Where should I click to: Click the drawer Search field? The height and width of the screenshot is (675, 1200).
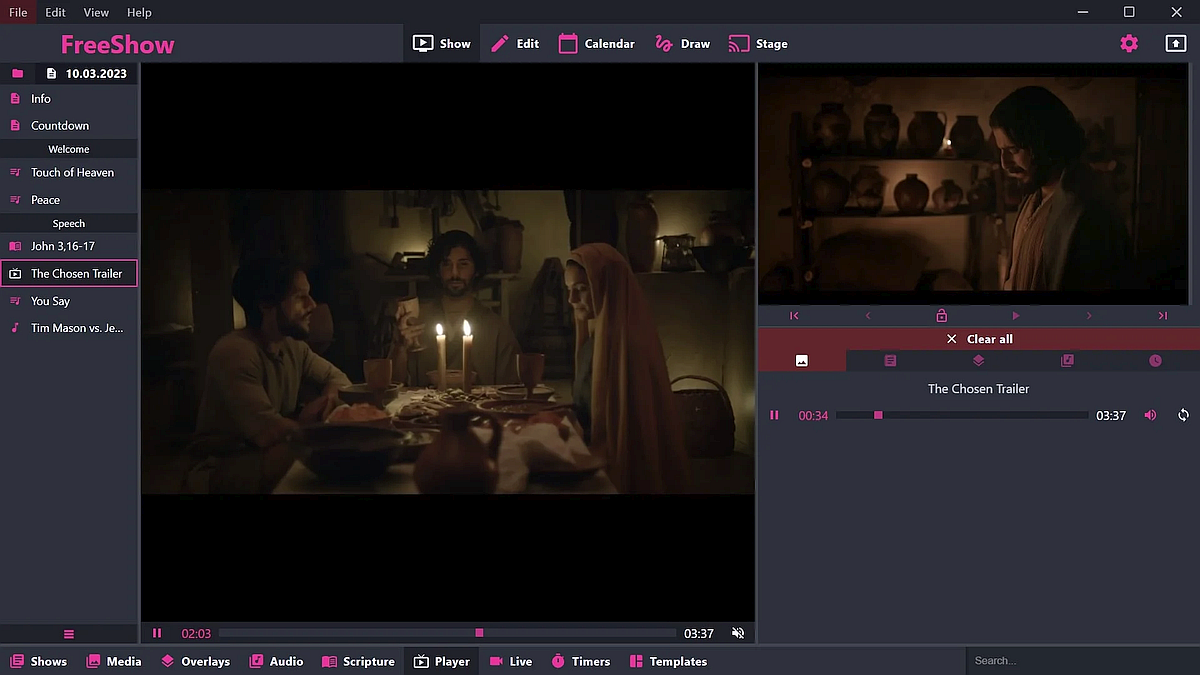pos(1082,661)
